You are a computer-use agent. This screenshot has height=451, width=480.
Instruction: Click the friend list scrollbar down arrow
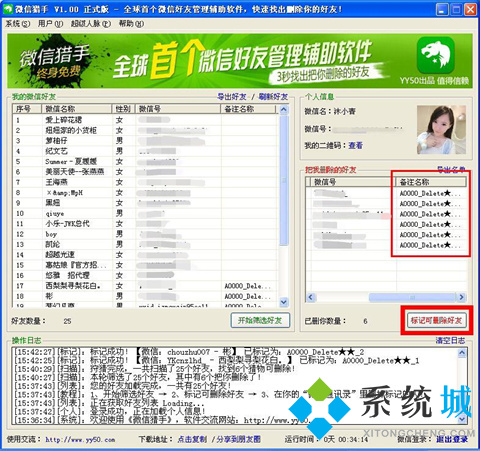pos(284,302)
